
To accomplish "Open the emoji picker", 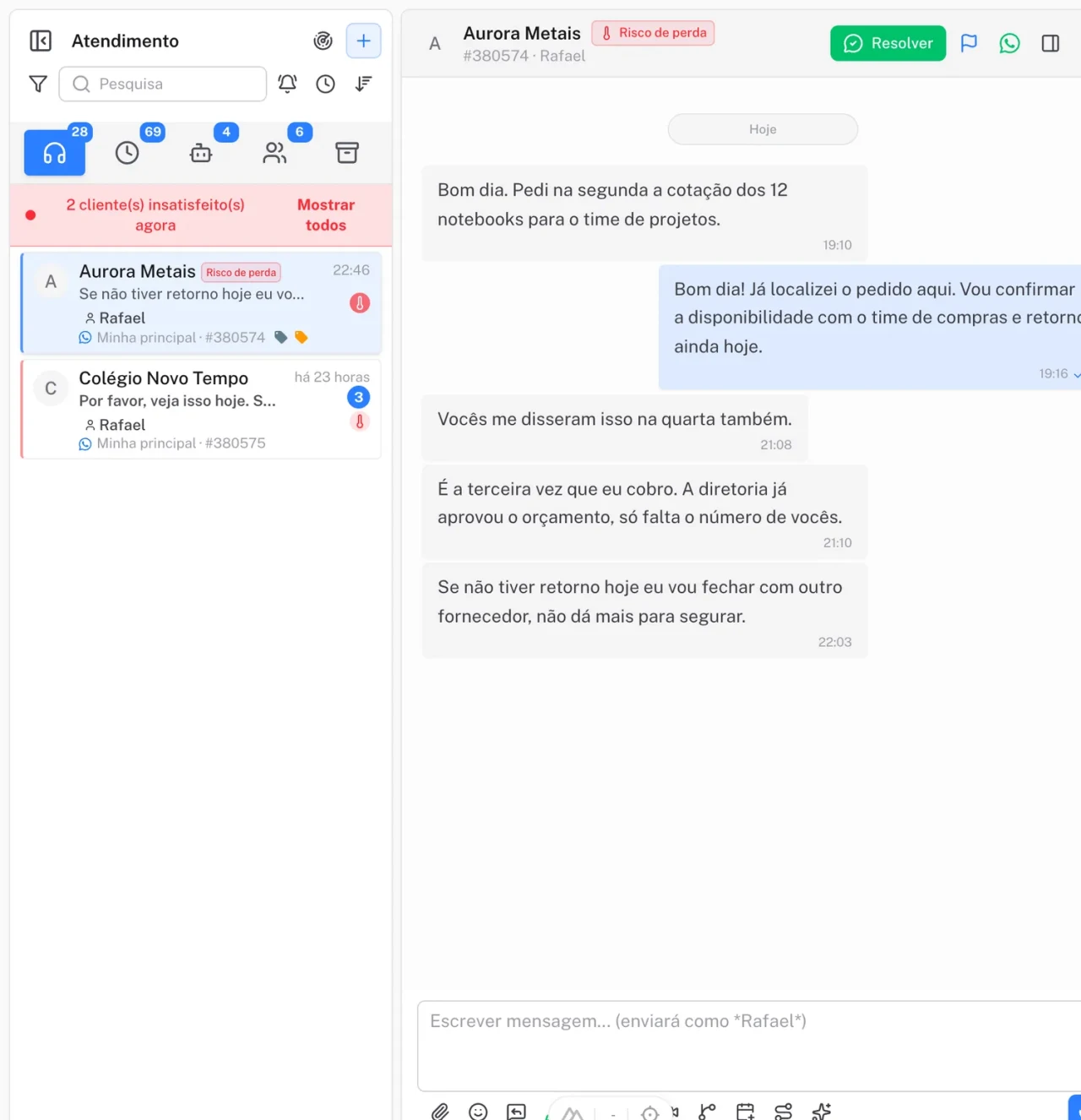I will tap(478, 1112).
